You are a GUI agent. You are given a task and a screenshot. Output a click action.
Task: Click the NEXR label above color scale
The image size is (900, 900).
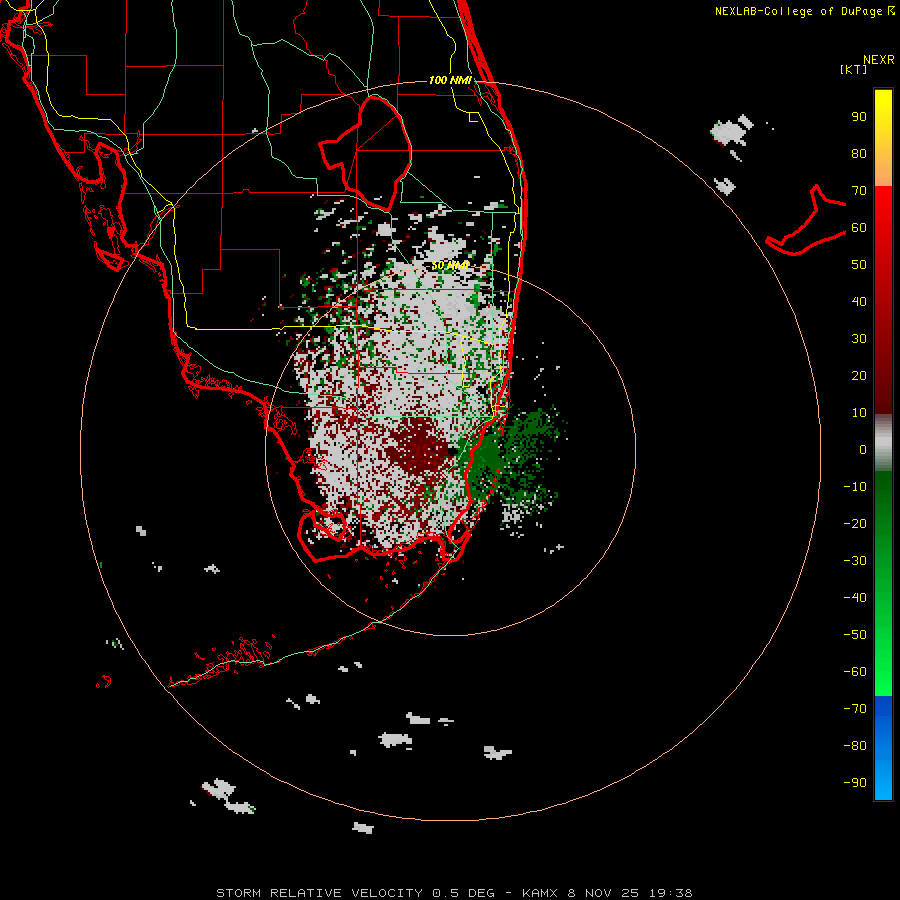[x=878, y=60]
